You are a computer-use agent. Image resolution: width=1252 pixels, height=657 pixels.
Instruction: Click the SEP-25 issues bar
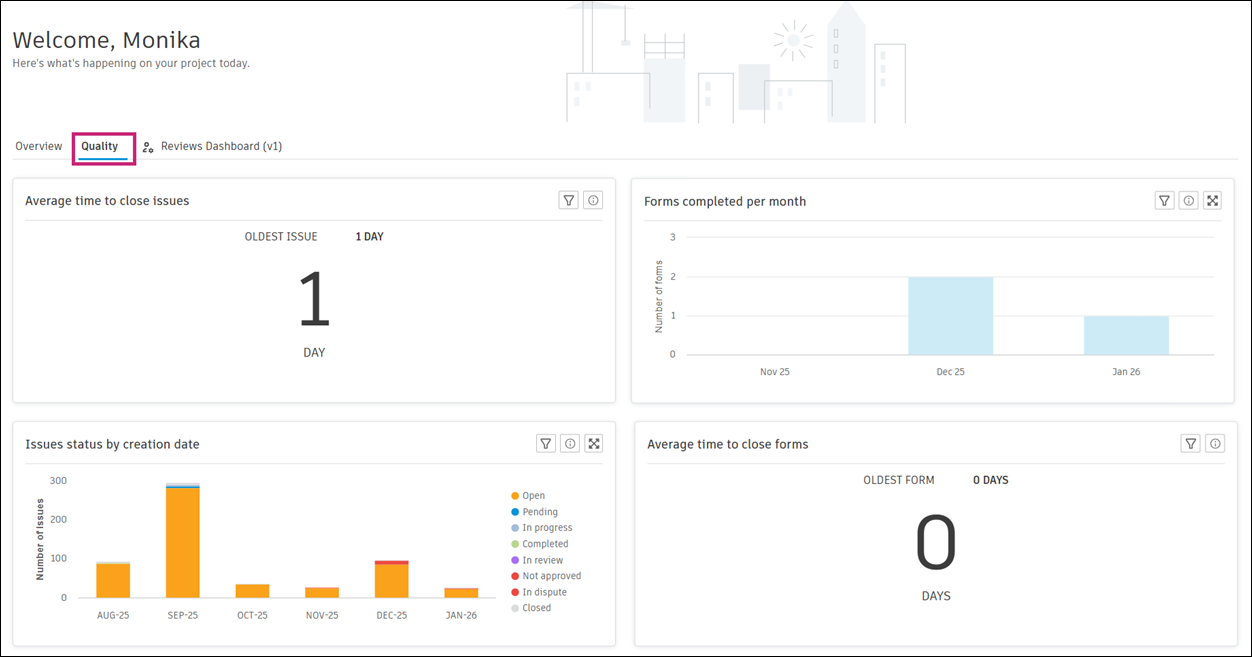coord(183,541)
